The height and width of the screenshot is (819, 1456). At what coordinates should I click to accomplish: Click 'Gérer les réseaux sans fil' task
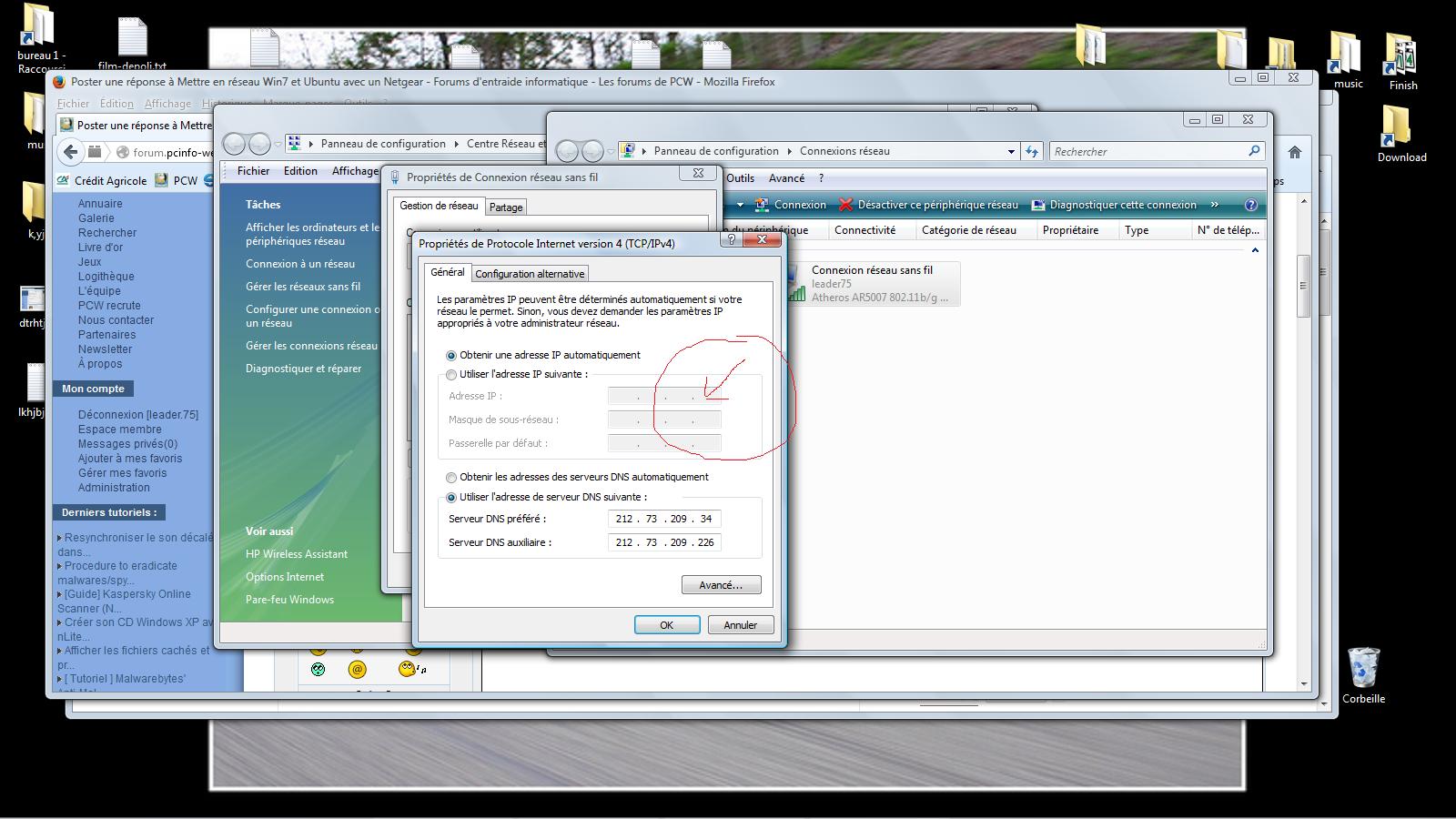(x=303, y=287)
